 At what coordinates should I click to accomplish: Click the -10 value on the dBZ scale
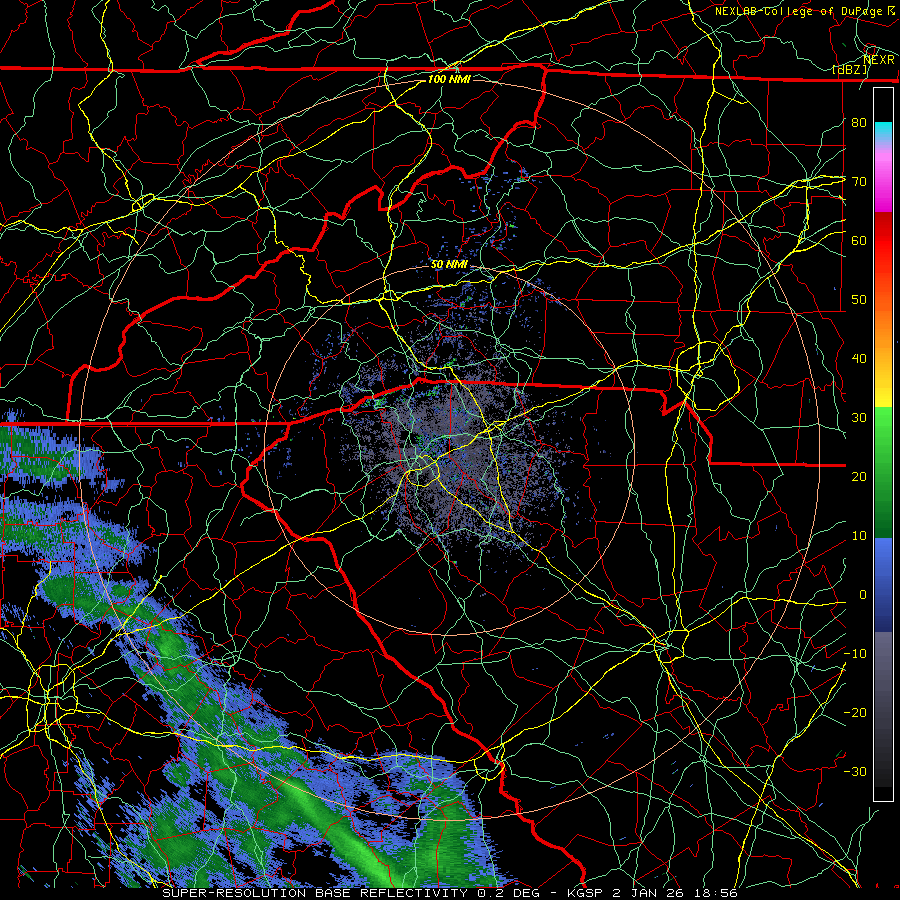coord(855,654)
